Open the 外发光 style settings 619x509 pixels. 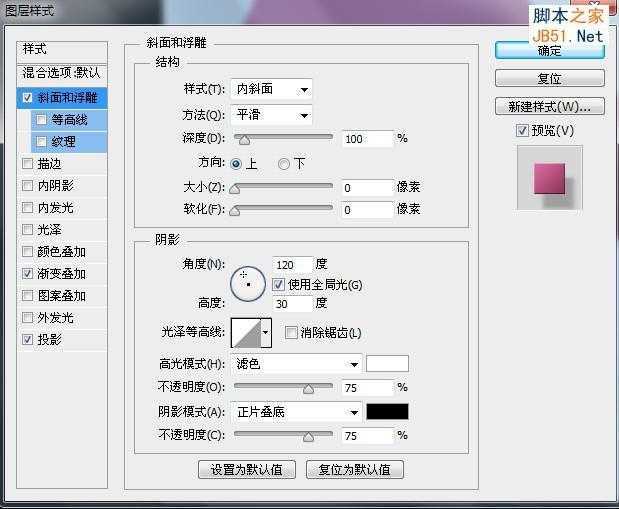(x=62, y=317)
